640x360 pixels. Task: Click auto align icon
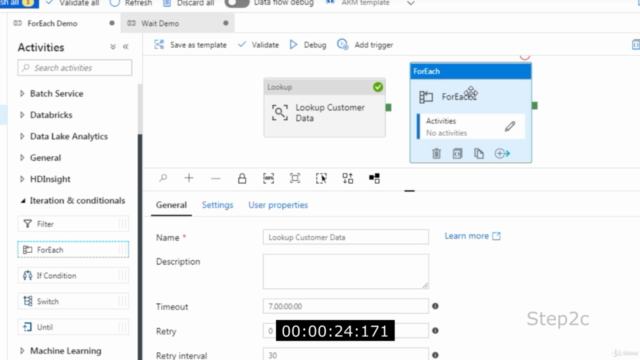point(348,178)
